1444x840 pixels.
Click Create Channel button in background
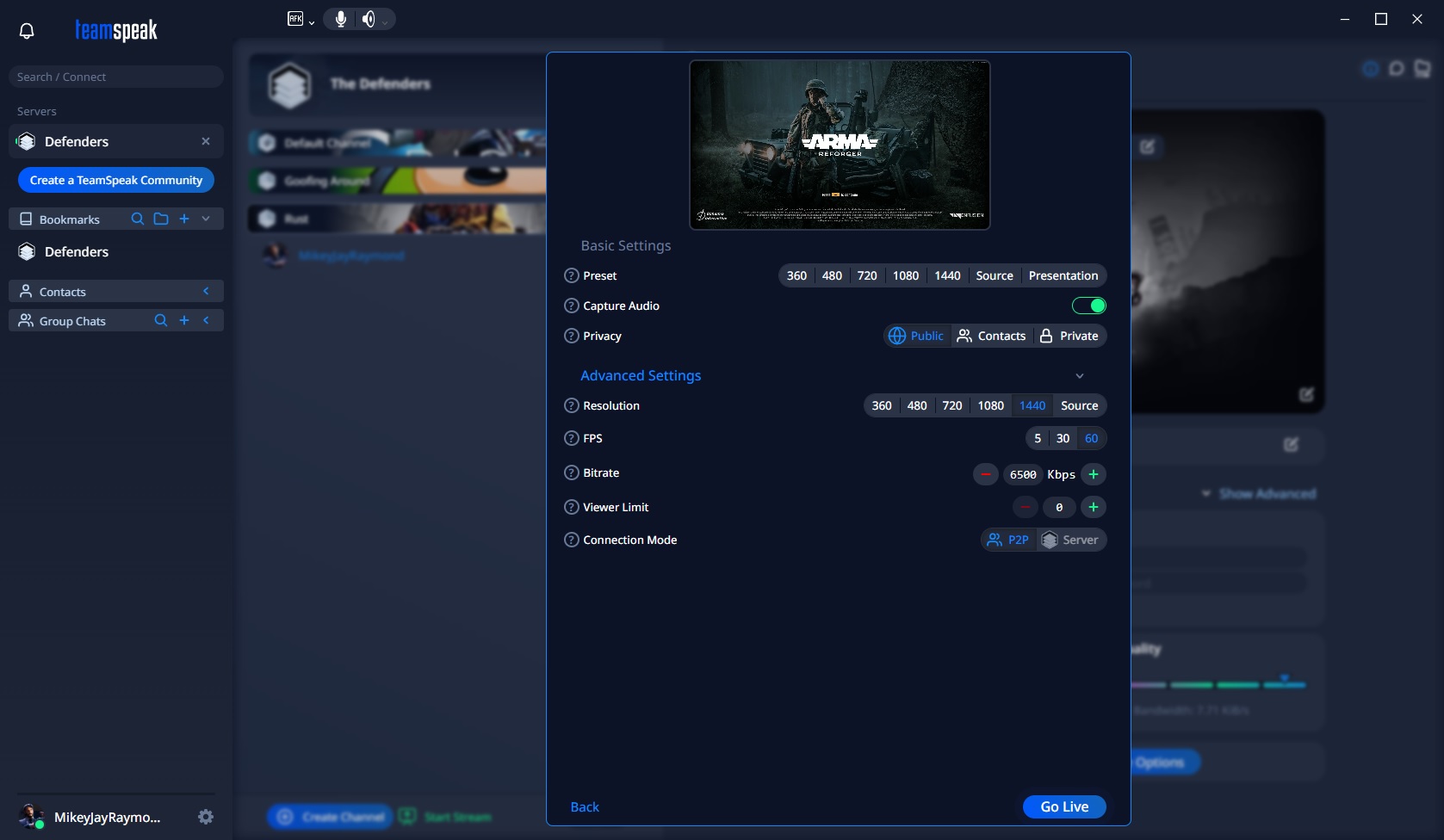coord(330,817)
